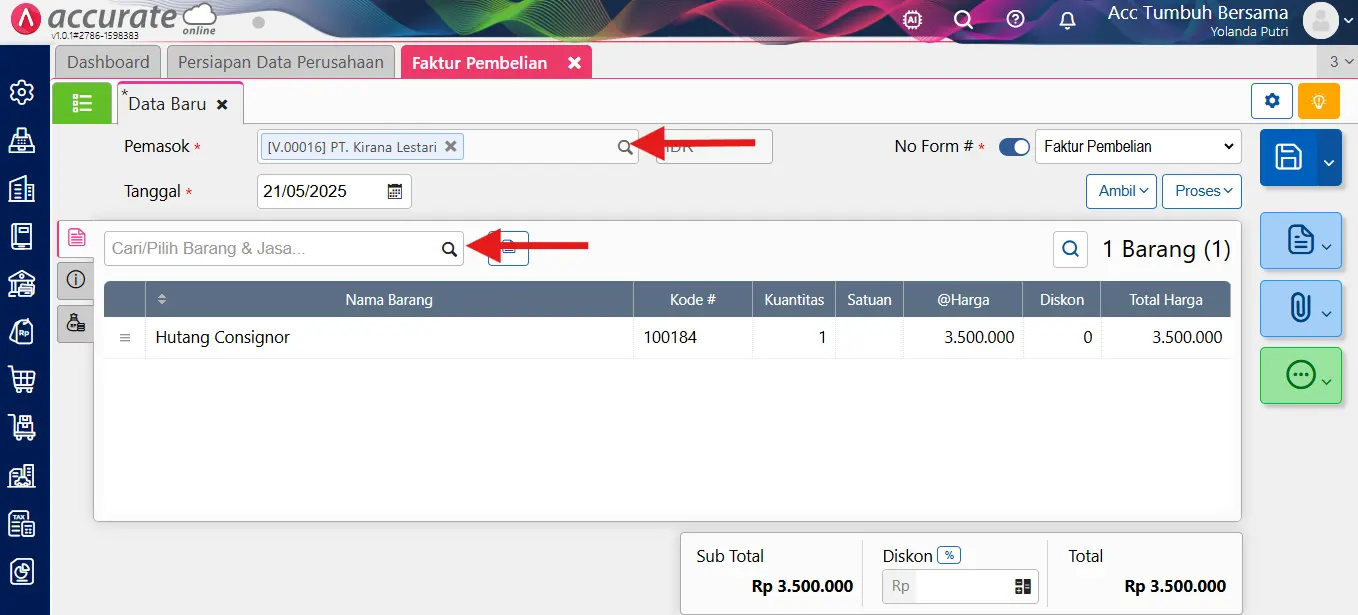Open the info side panel icon
Screen dimensions: 1358x615
tap(75, 280)
